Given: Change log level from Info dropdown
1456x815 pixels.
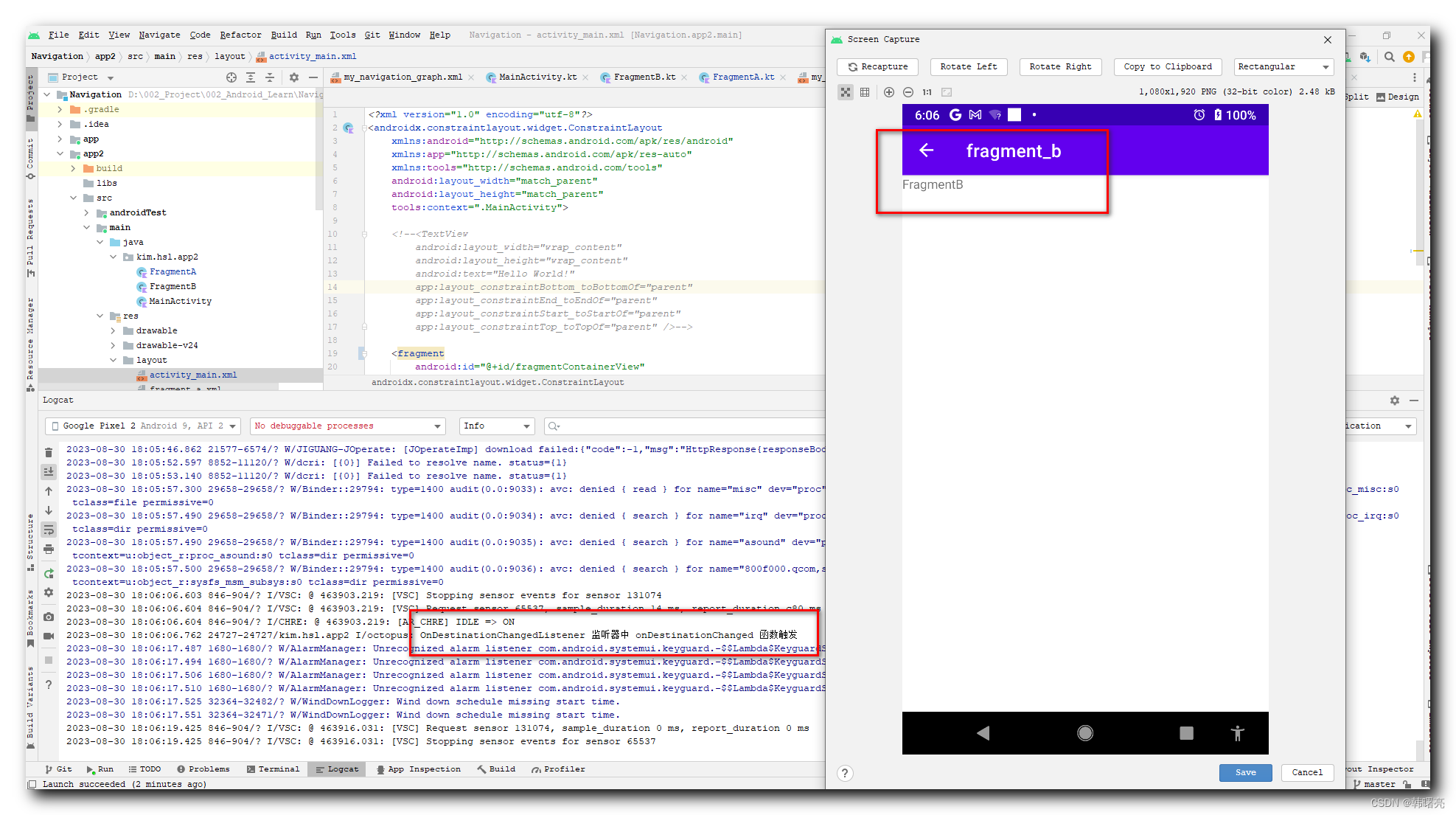Looking at the screenshot, I should pos(496,426).
